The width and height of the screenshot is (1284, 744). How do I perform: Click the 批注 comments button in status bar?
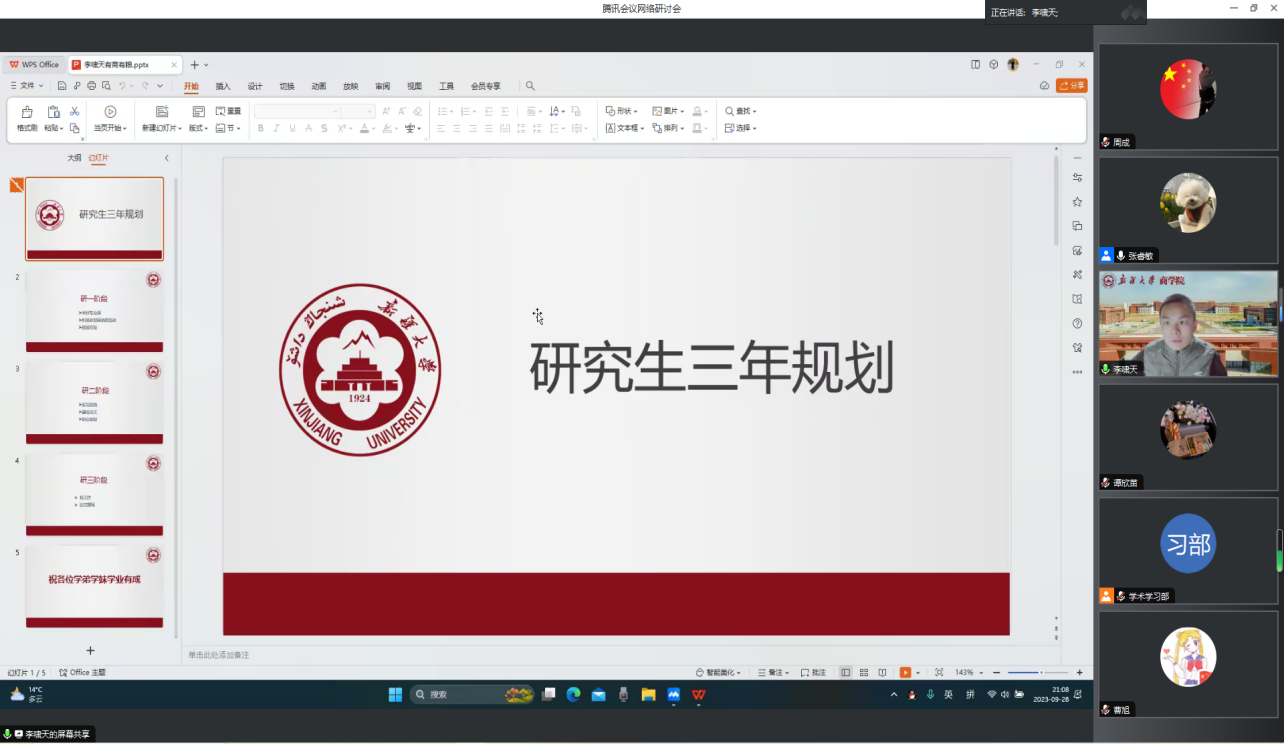[x=813, y=673]
